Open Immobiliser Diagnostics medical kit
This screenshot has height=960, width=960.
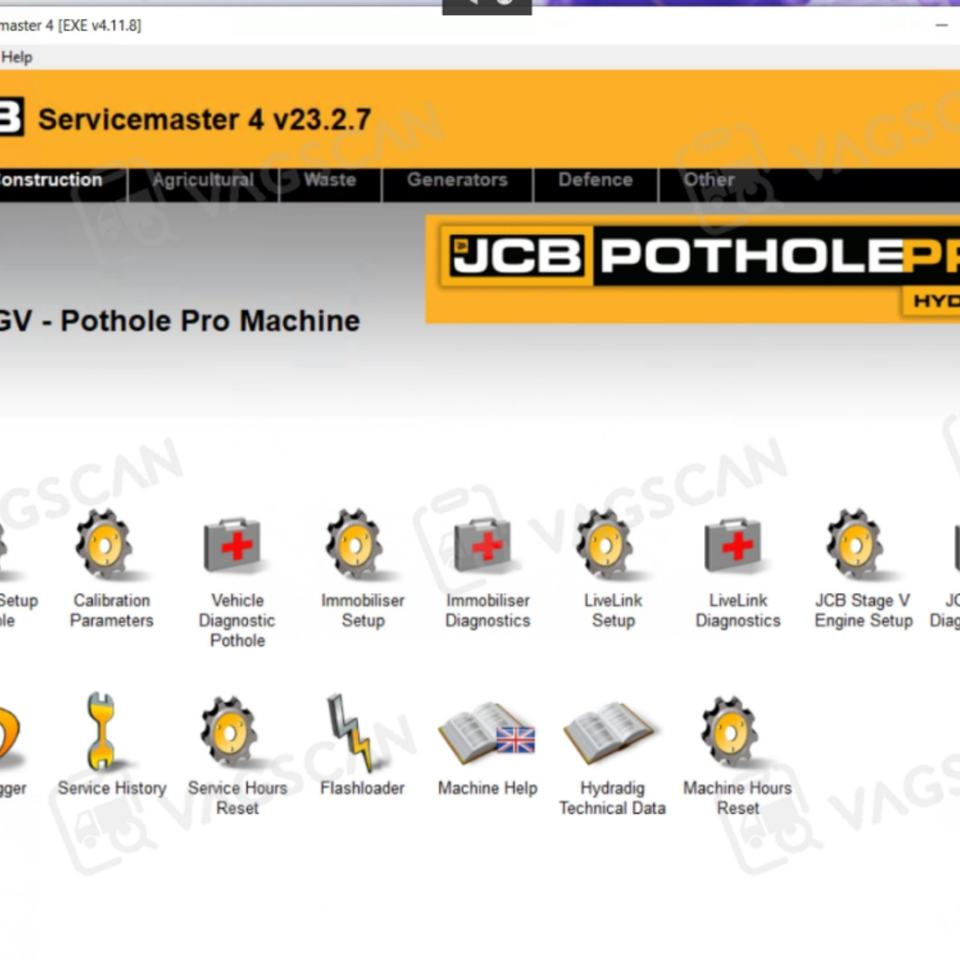(483, 544)
